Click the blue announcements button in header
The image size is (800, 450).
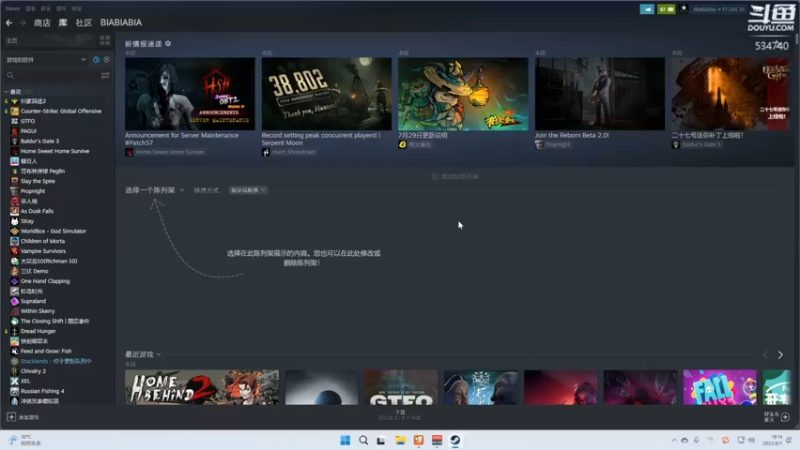click(647, 9)
